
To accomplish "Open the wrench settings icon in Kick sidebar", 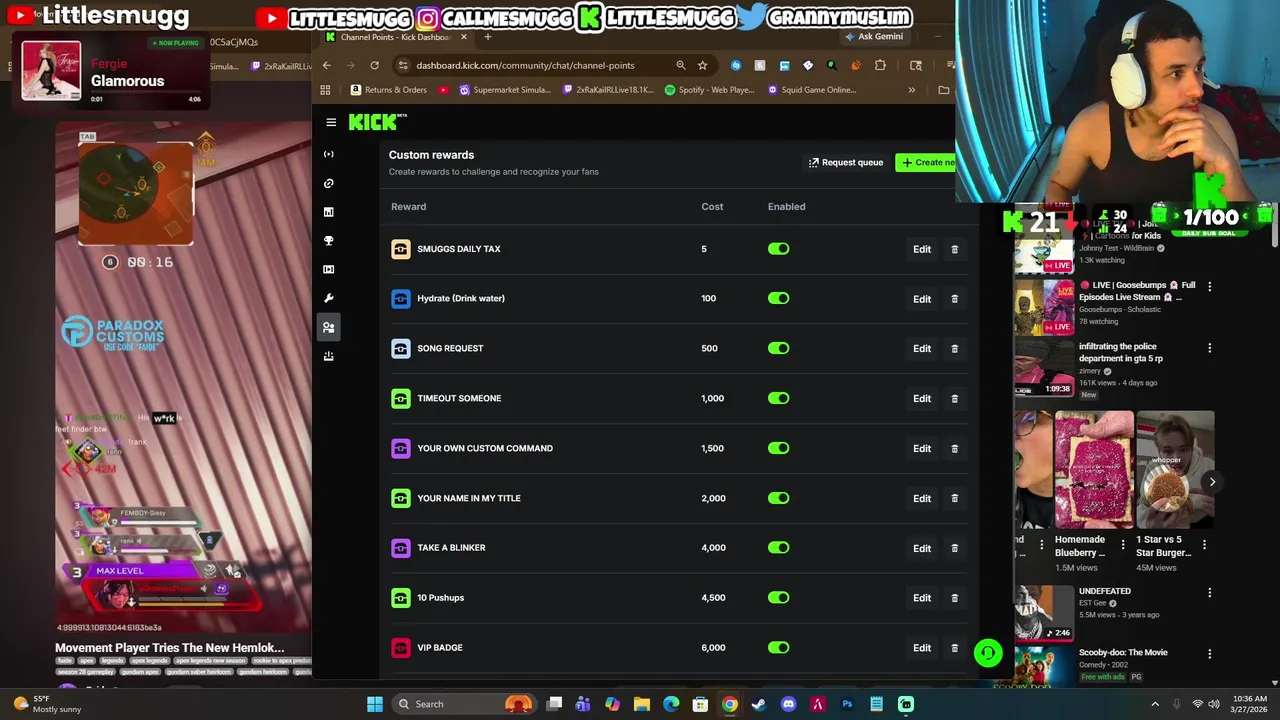I will (329, 298).
